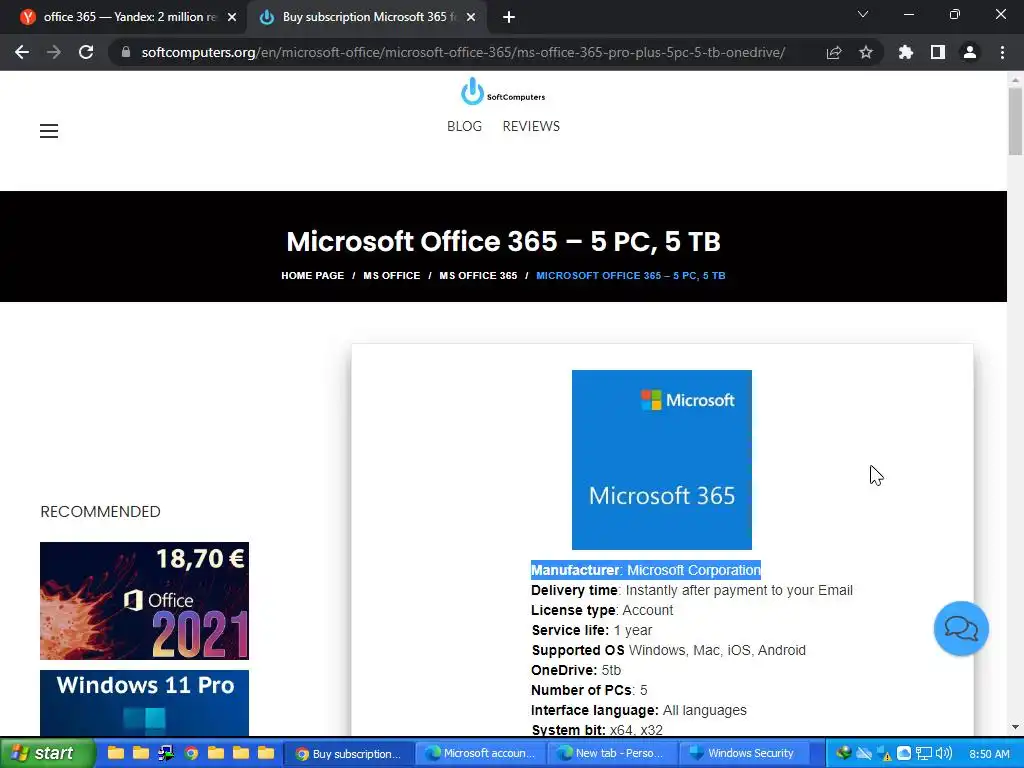Image resolution: width=1024 pixels, height=768 pixels.
Task: Open the MS OFFICE breadcrumb link
Action: tap(392, 276)
